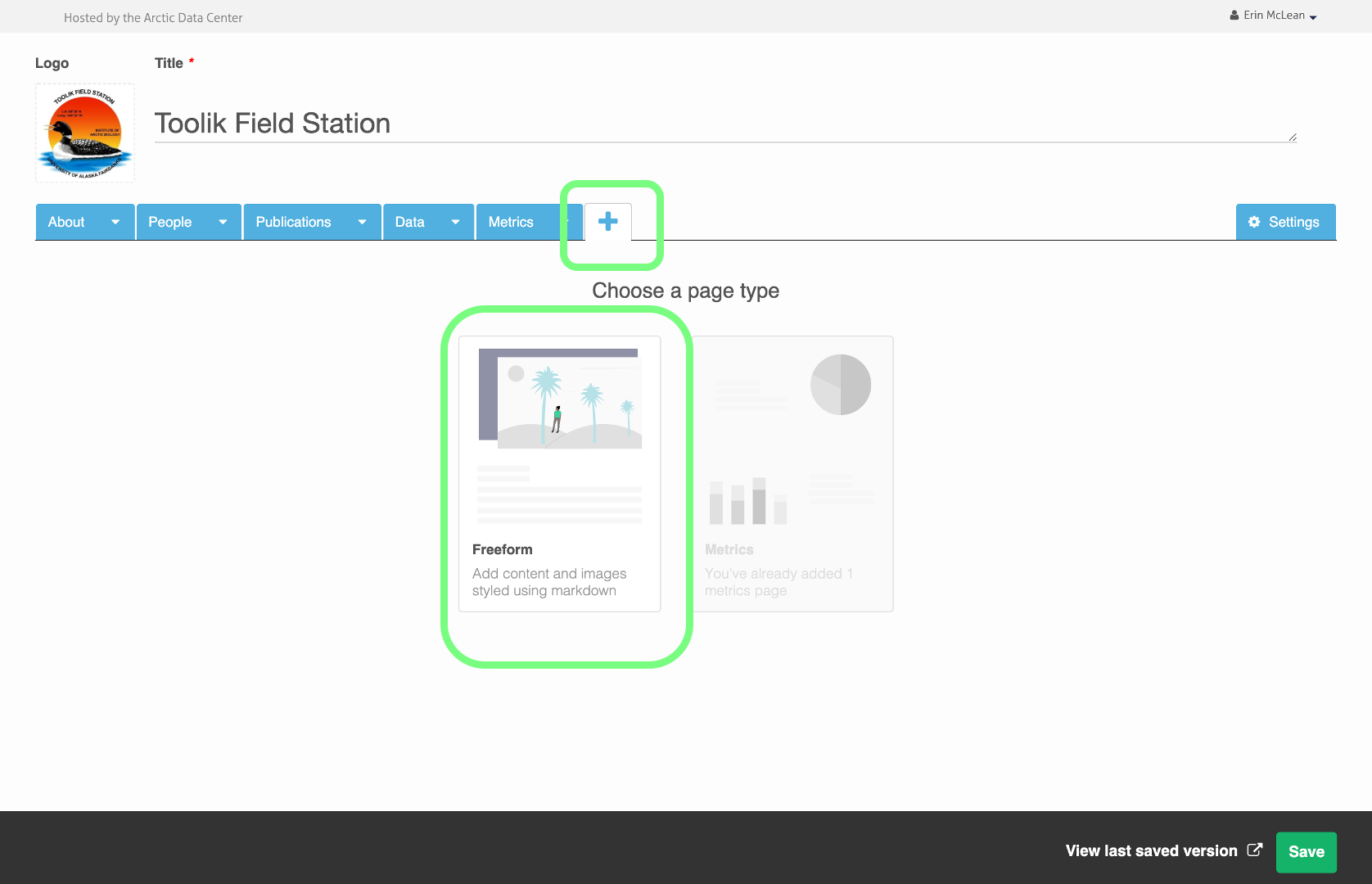Click the gear icon in Settings

1254,222
